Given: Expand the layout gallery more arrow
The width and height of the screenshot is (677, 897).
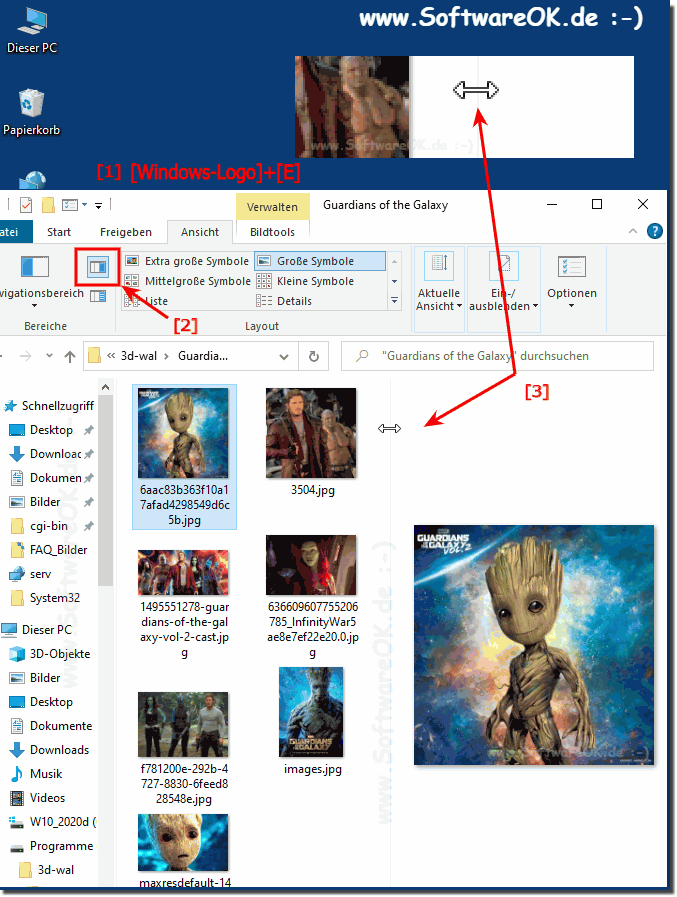Looking at the screenshot, I should click(x=394, y=300).
